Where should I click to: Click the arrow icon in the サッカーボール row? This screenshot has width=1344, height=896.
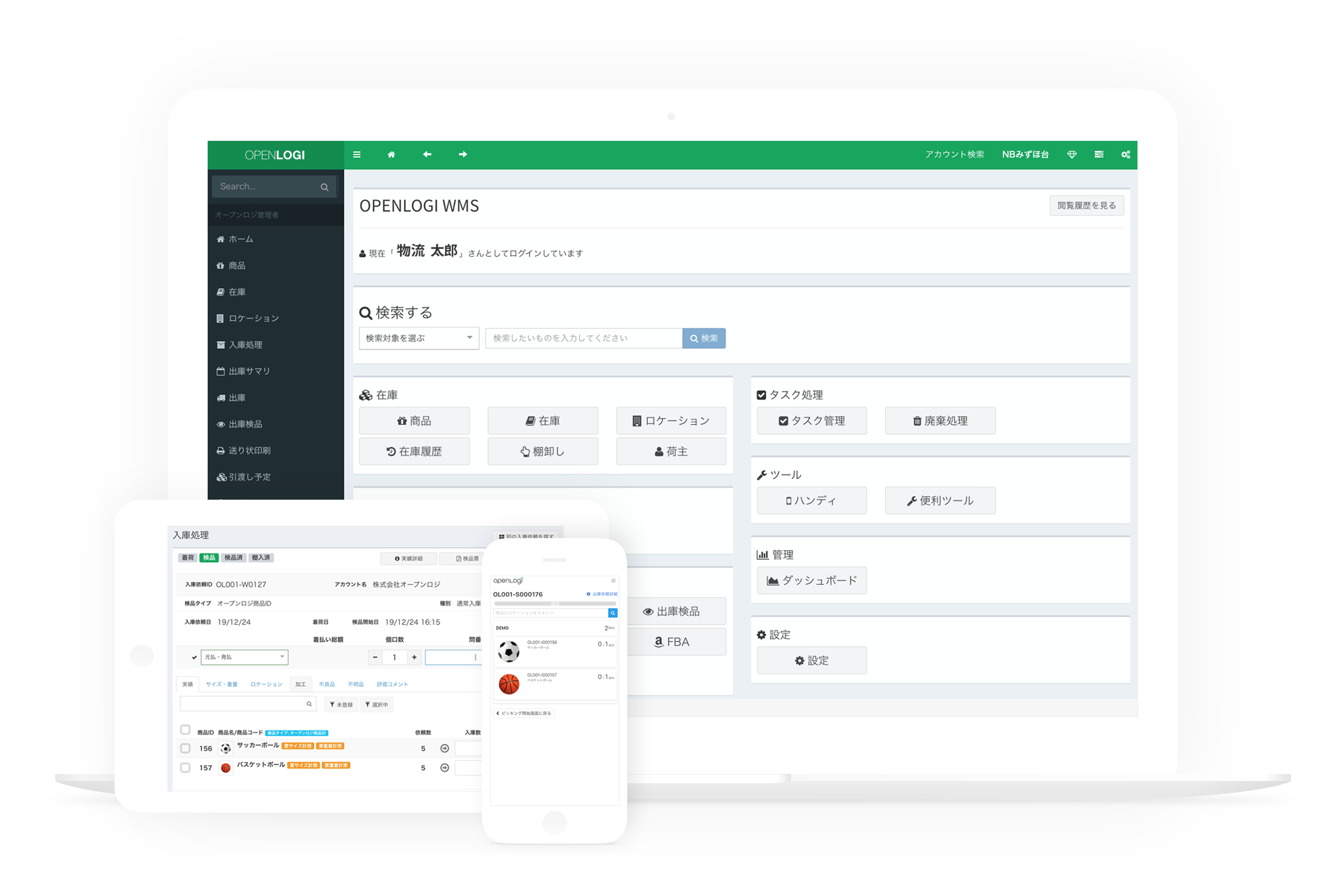point(445,748)
